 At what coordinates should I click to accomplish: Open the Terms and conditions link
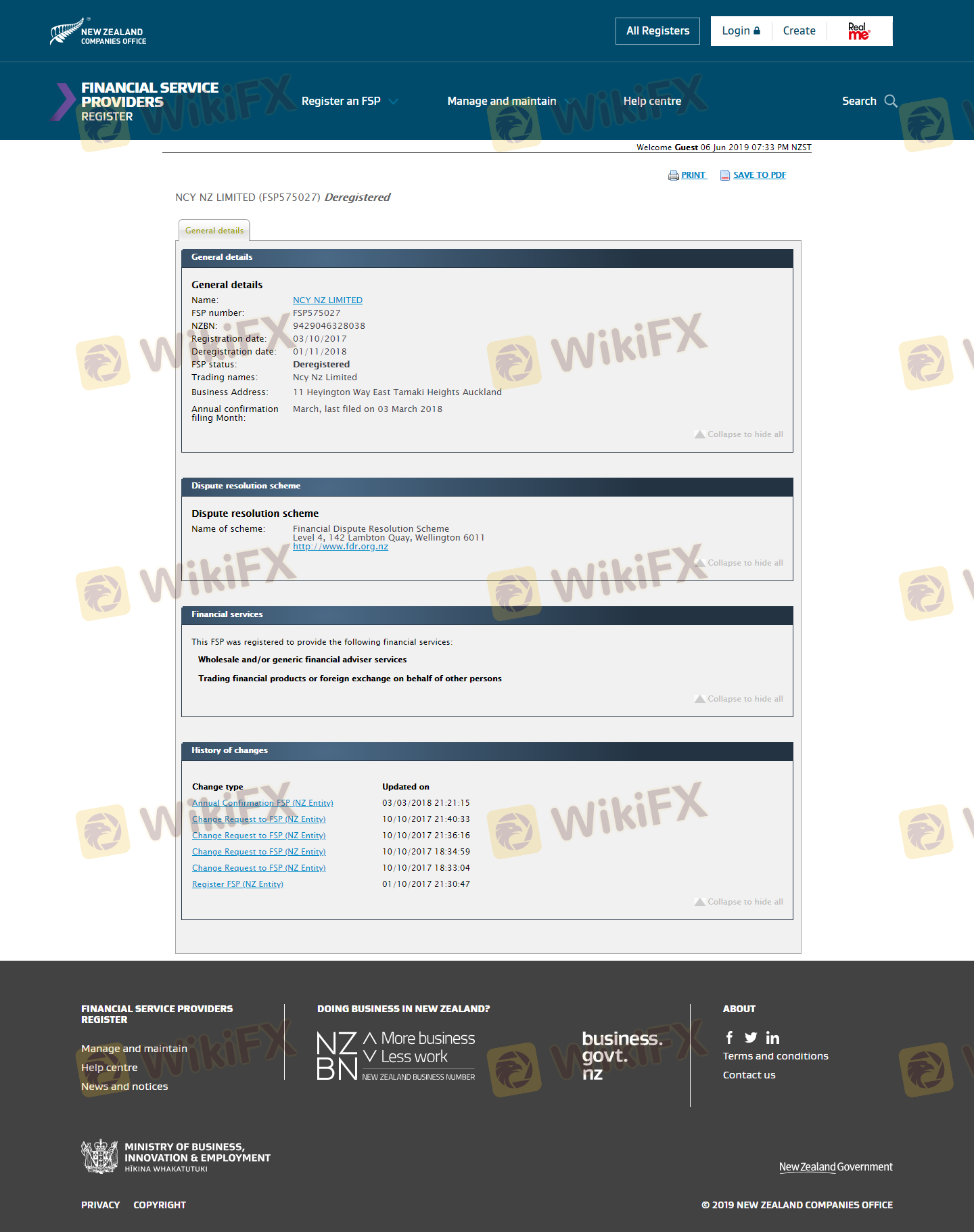coord(775,1056)
